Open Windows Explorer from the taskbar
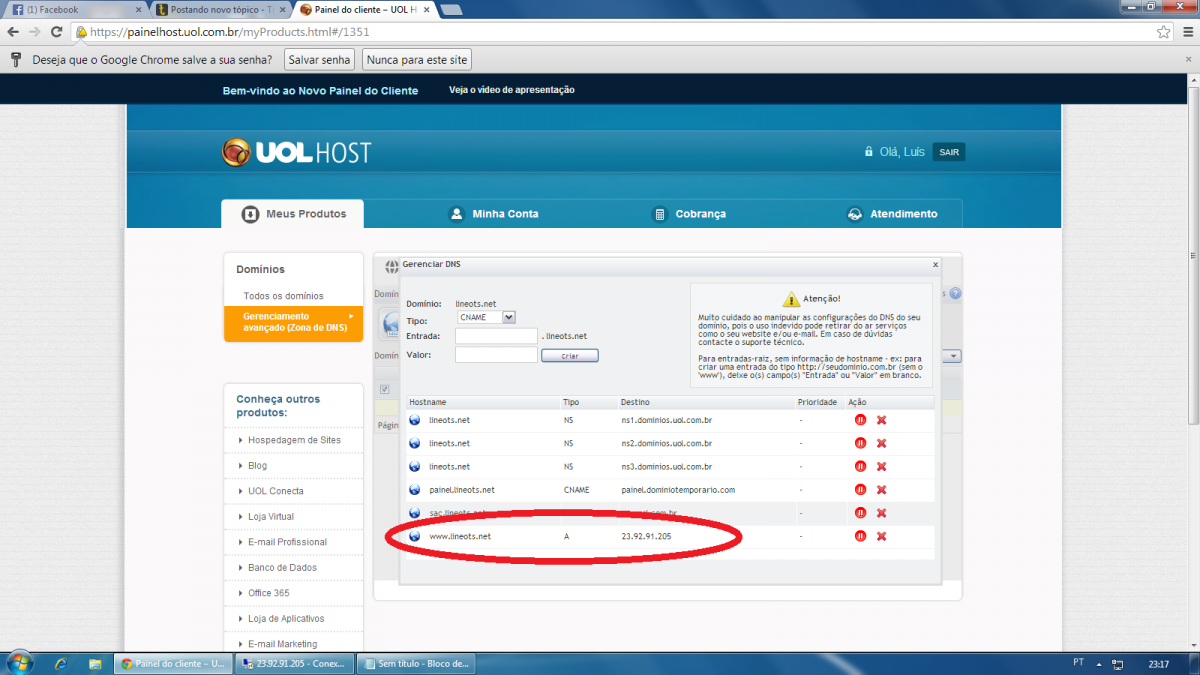 click(x=95, y=663)
